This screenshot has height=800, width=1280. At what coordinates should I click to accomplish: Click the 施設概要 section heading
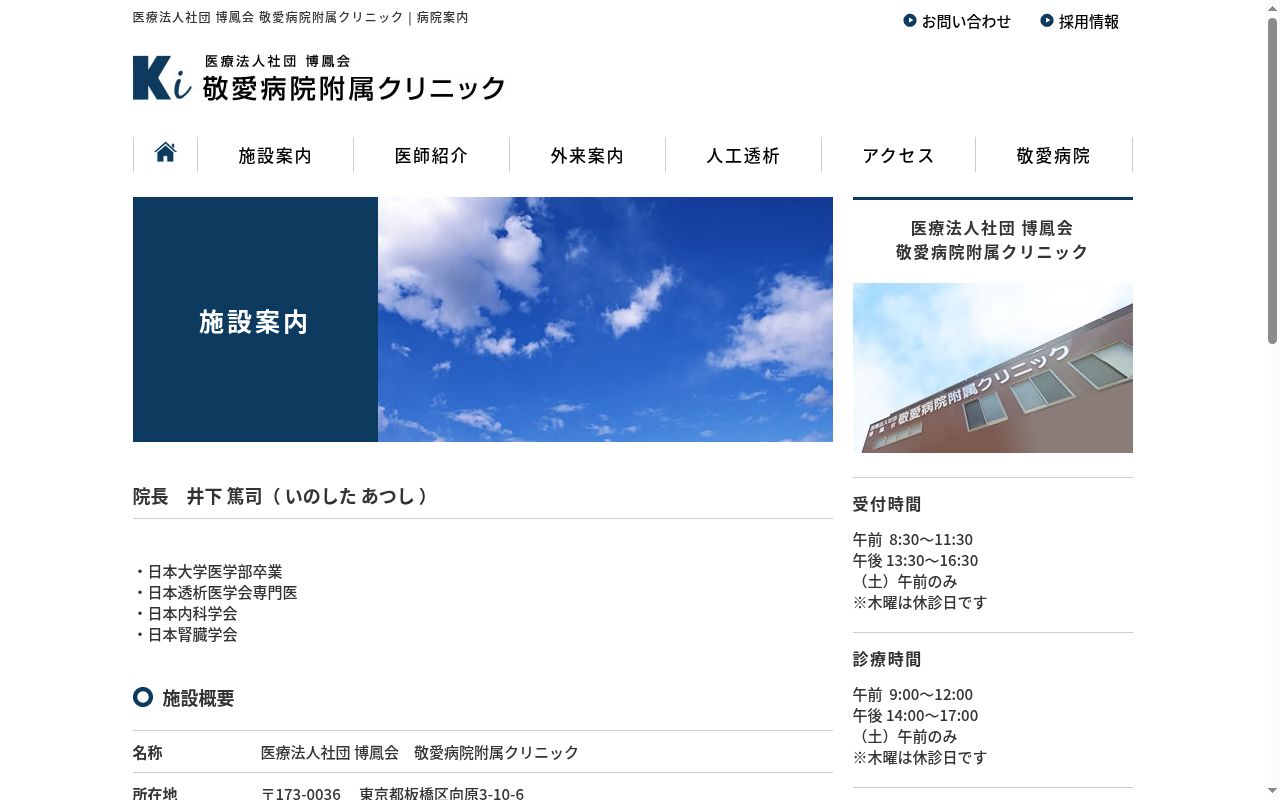tap(198, 698)
